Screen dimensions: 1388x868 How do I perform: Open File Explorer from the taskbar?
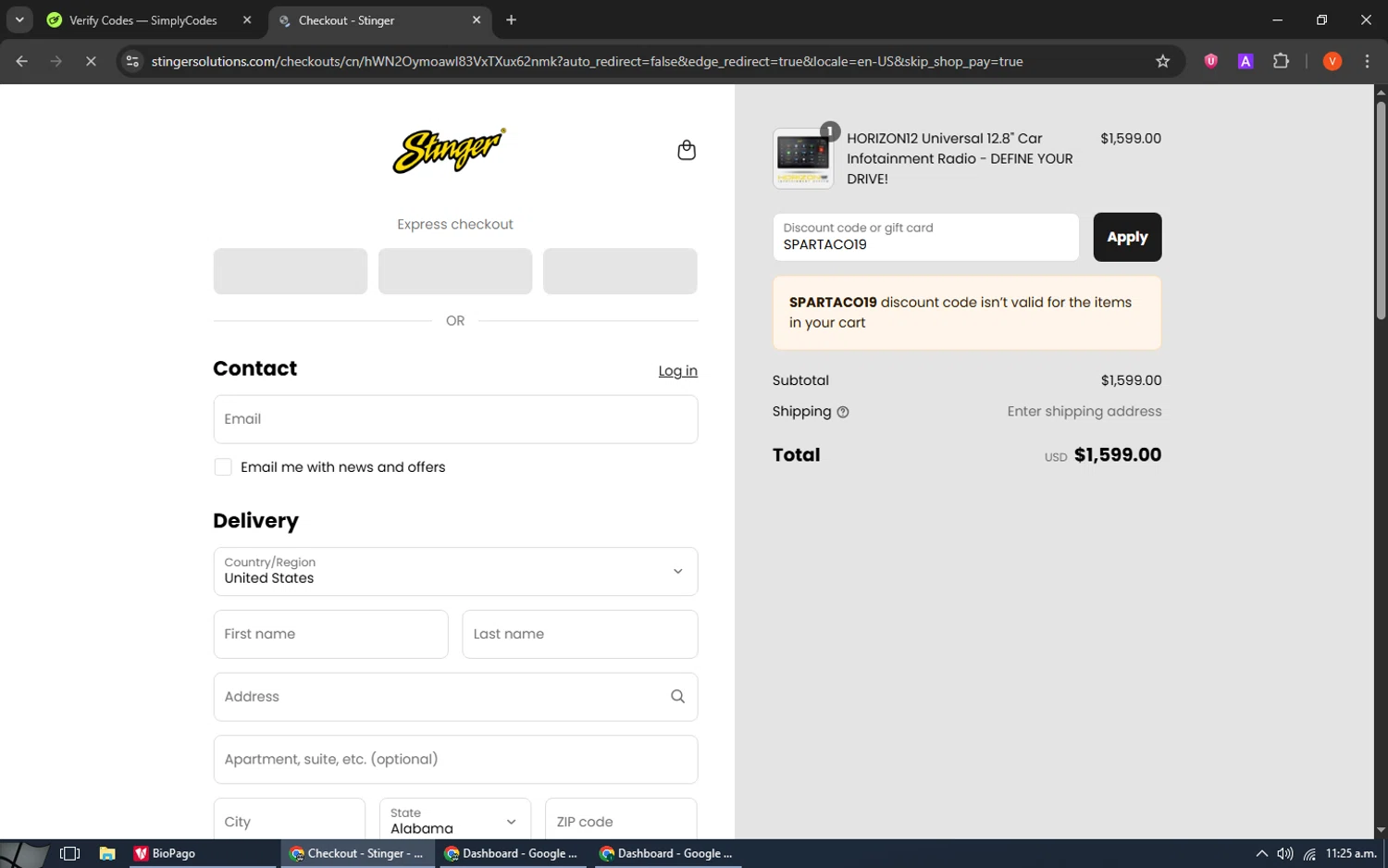point(107,853)
